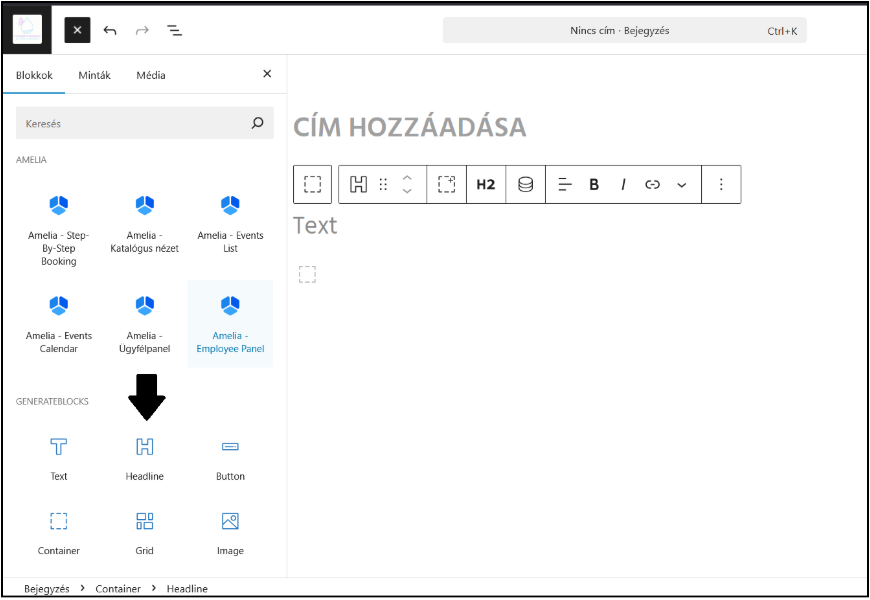Open the H2 heading level dropdown
870x600 pixels.
tap(485, 185)
